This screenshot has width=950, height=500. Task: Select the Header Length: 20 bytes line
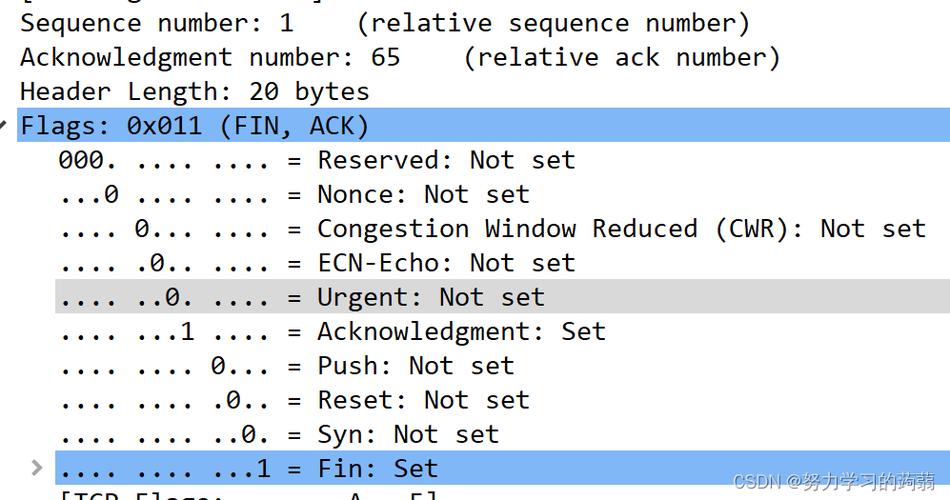(194, 92)
